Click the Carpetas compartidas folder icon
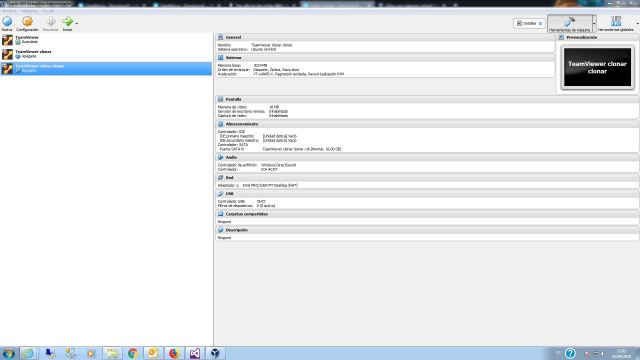640x360 pixels. pyautogui.click(x=220, y=214)
